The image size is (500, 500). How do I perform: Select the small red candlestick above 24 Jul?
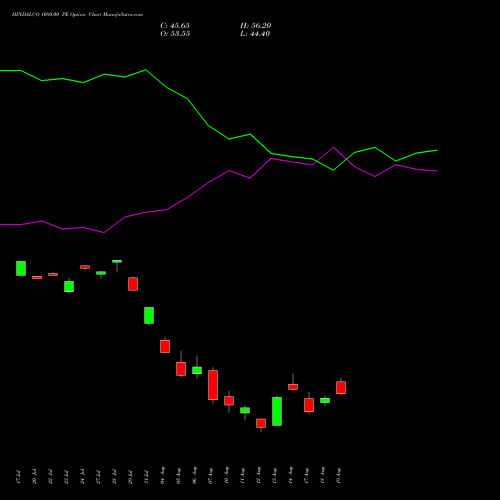(85, 267)
